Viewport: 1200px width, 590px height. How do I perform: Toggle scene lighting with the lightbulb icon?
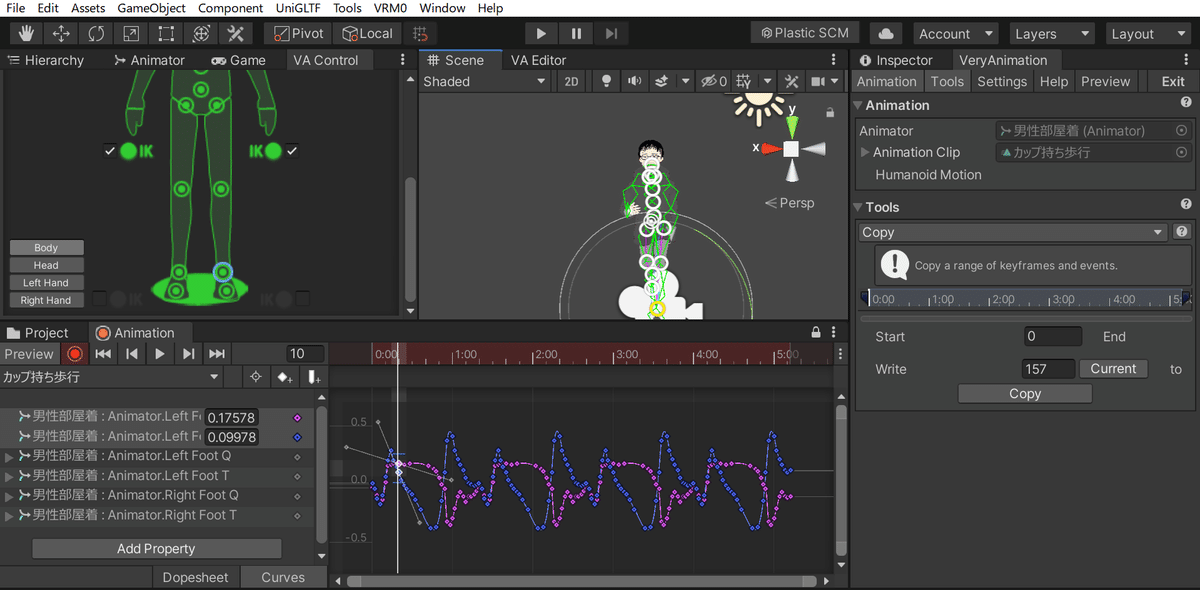(605, 81)
